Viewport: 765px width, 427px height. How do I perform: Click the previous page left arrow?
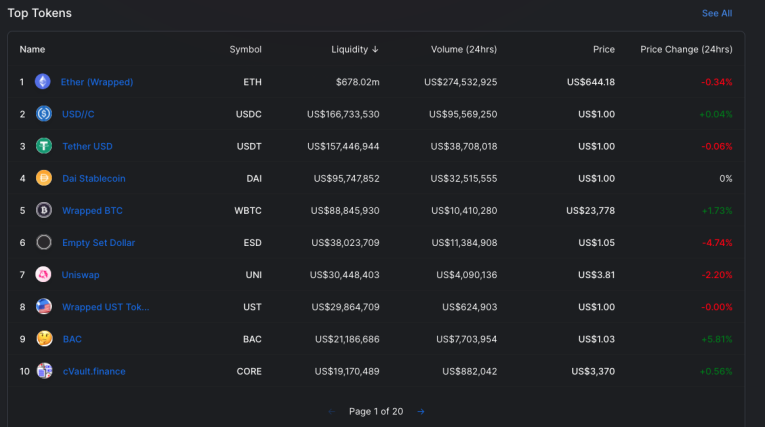pyautogui.click(x=332, y=411)
